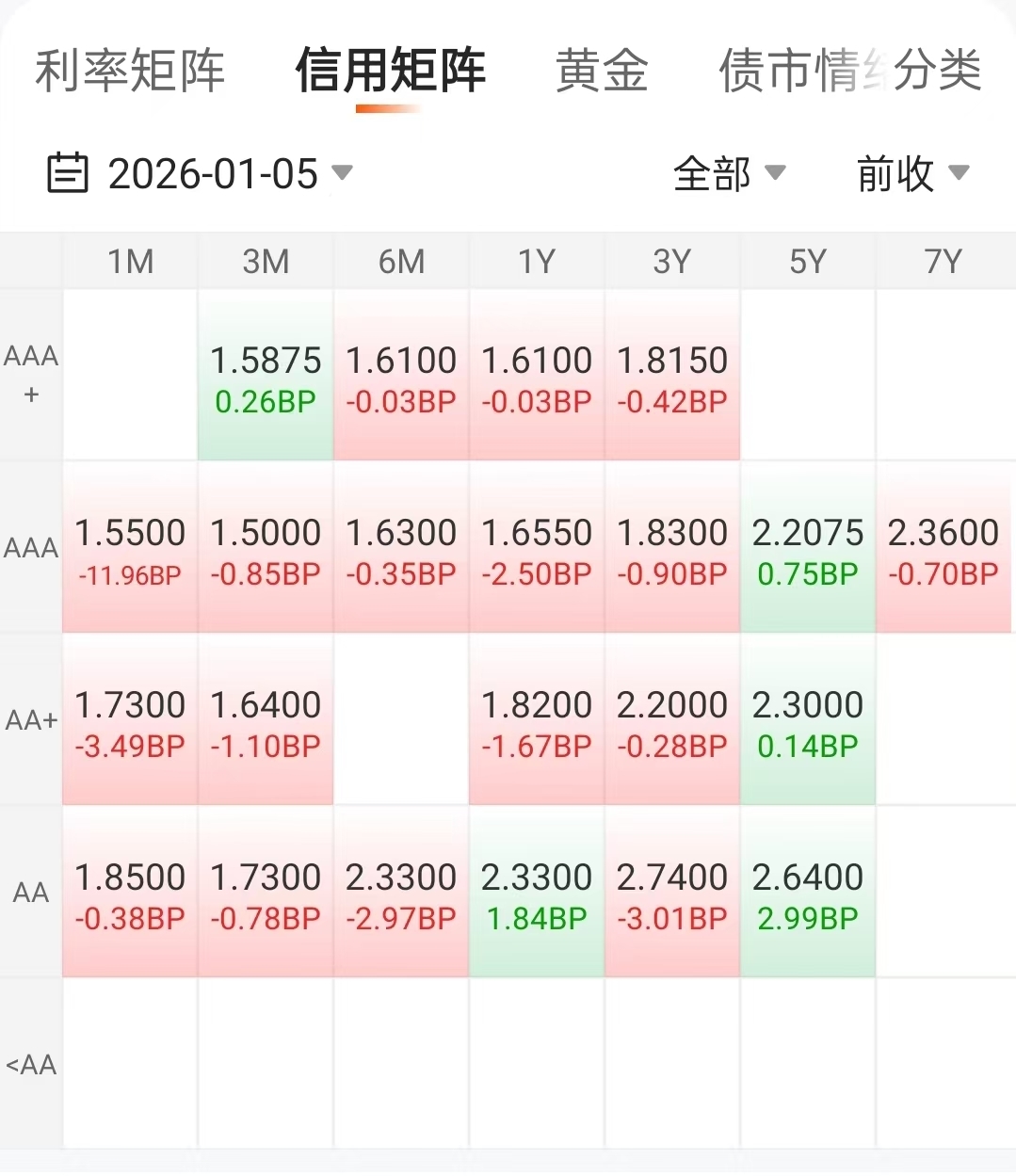Click the AA+ 1M cell showing 1.7300
Viewport: 1016px width, 1176px height.
point(130,721)
